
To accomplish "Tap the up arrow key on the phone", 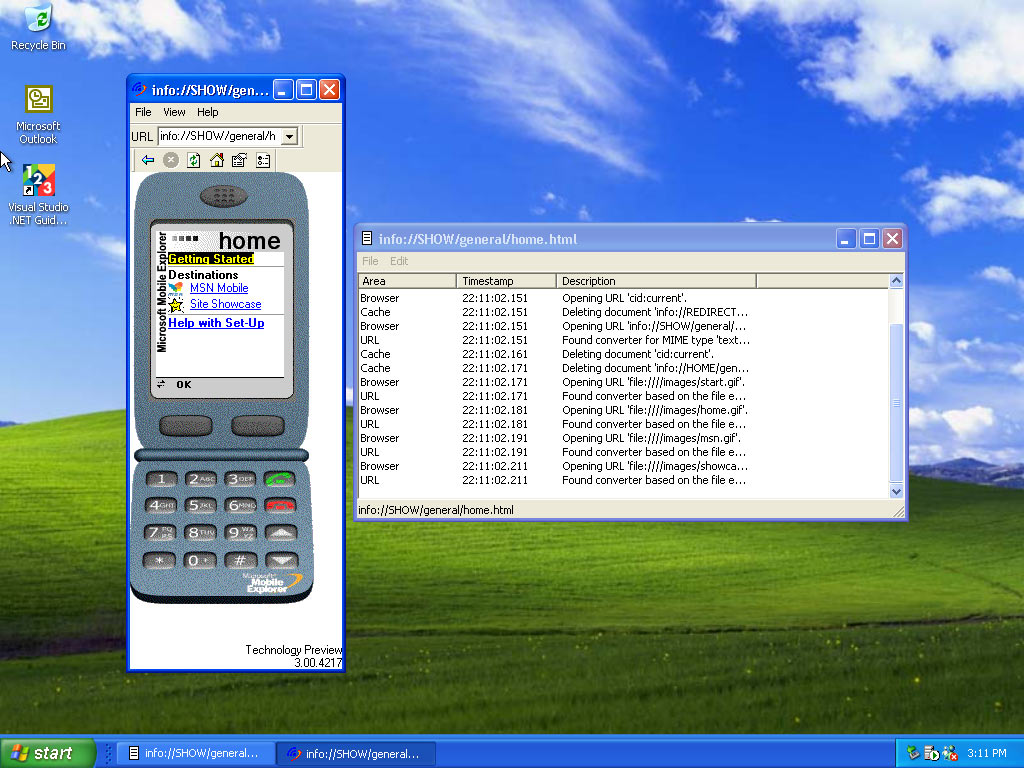I will pos(281,532).
